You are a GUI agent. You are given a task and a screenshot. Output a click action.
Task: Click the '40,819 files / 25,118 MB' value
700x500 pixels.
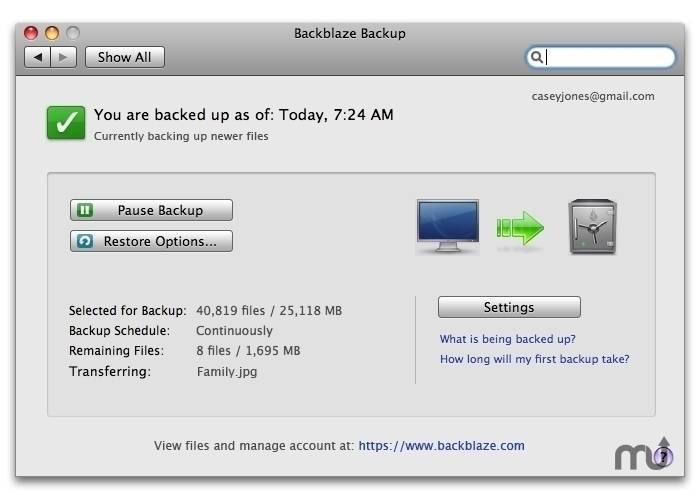pyautogui.click(x=269, y=311)
